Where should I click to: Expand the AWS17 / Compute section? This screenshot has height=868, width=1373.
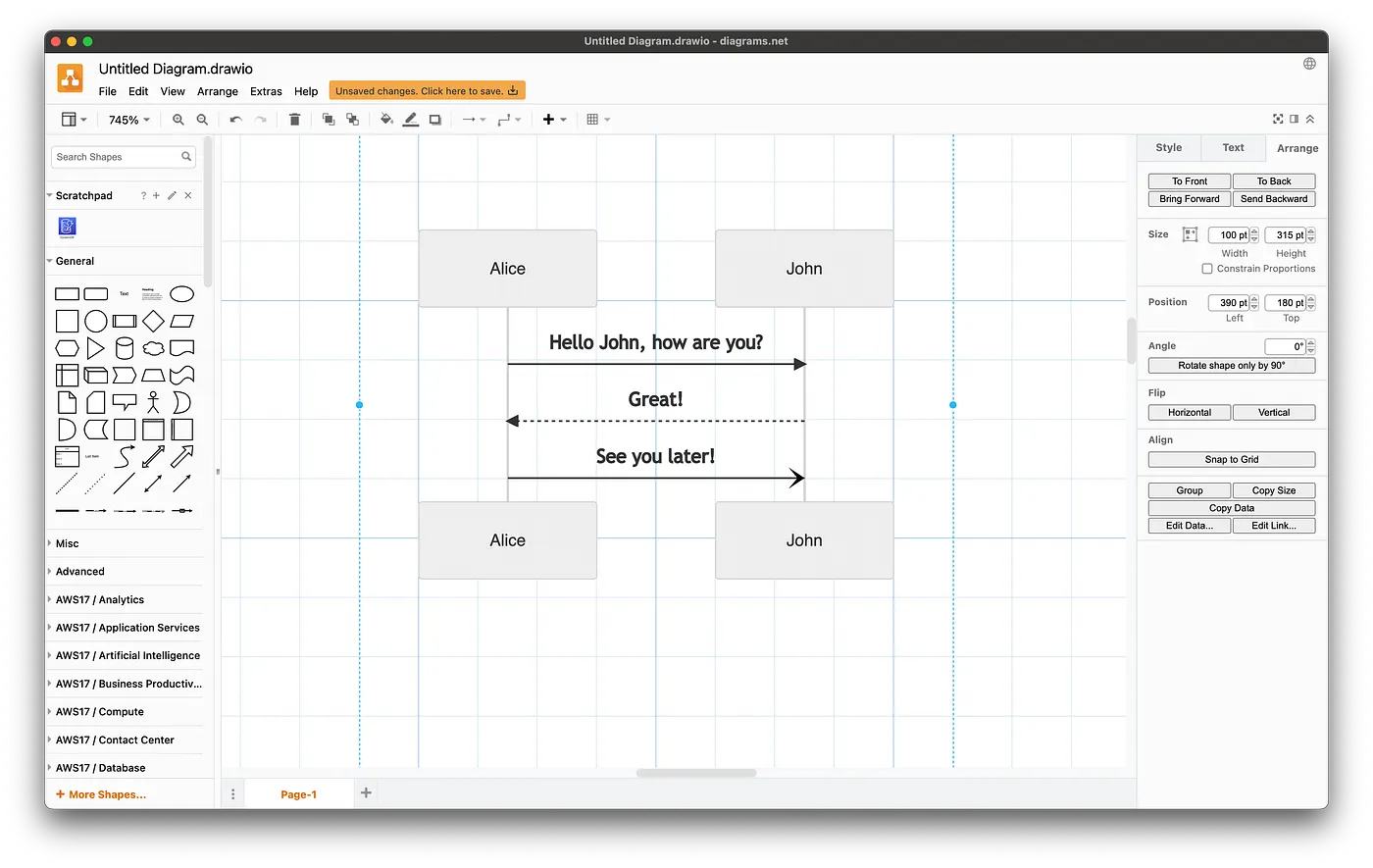pyautogui.click(x=99, y=711)
